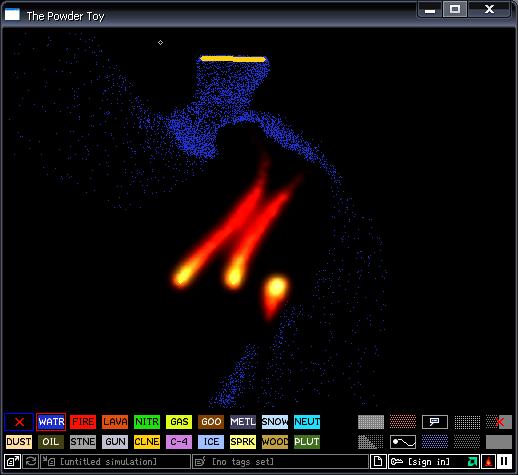Select the PLUT plutonium element
The image size is (518, 475).
(307, 442)
